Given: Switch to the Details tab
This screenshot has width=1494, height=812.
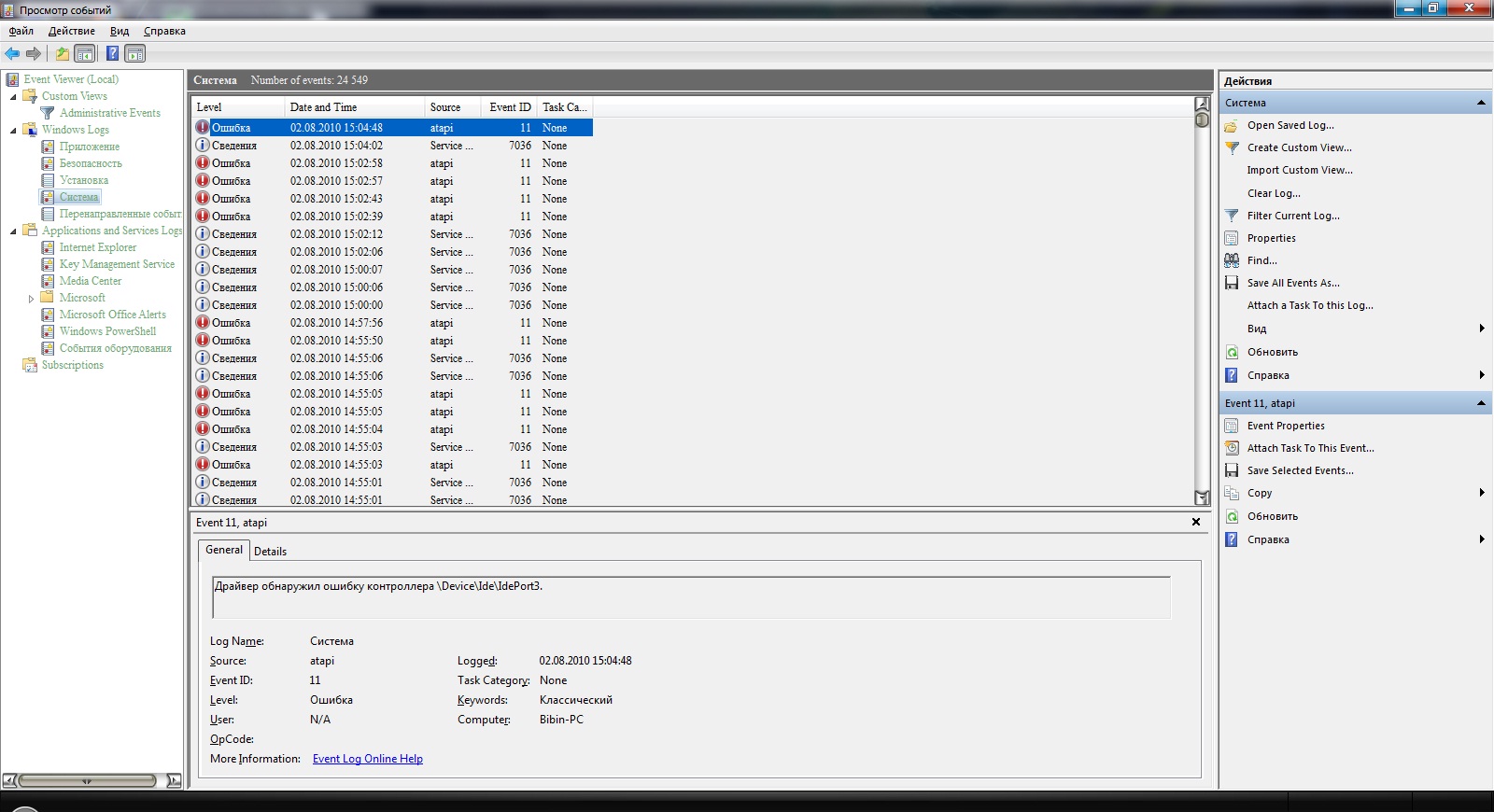Looking at the screenshot, I should tap(270, 552).
